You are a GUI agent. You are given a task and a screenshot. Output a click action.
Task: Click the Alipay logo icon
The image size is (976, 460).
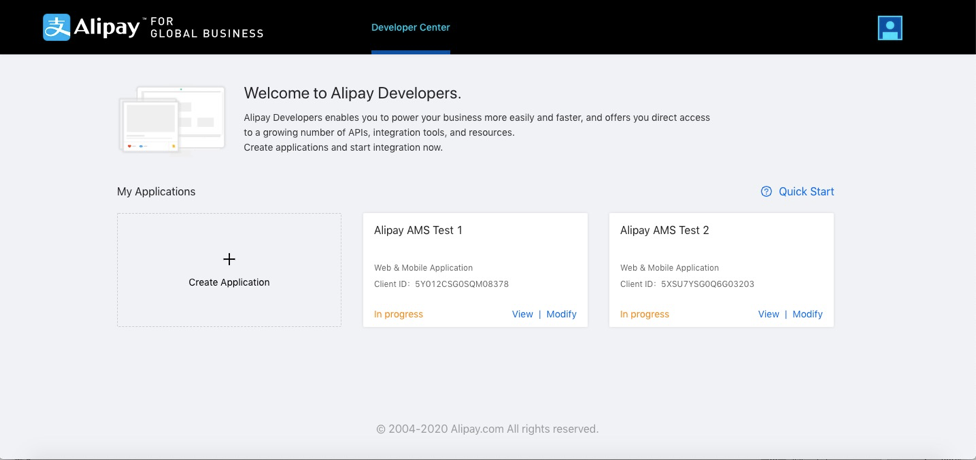tap(57, 27)
